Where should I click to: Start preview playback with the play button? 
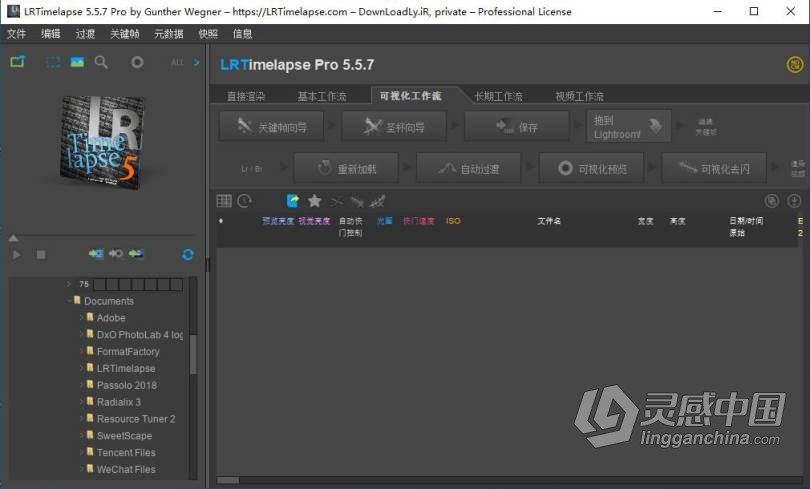[x=17, y=255]
